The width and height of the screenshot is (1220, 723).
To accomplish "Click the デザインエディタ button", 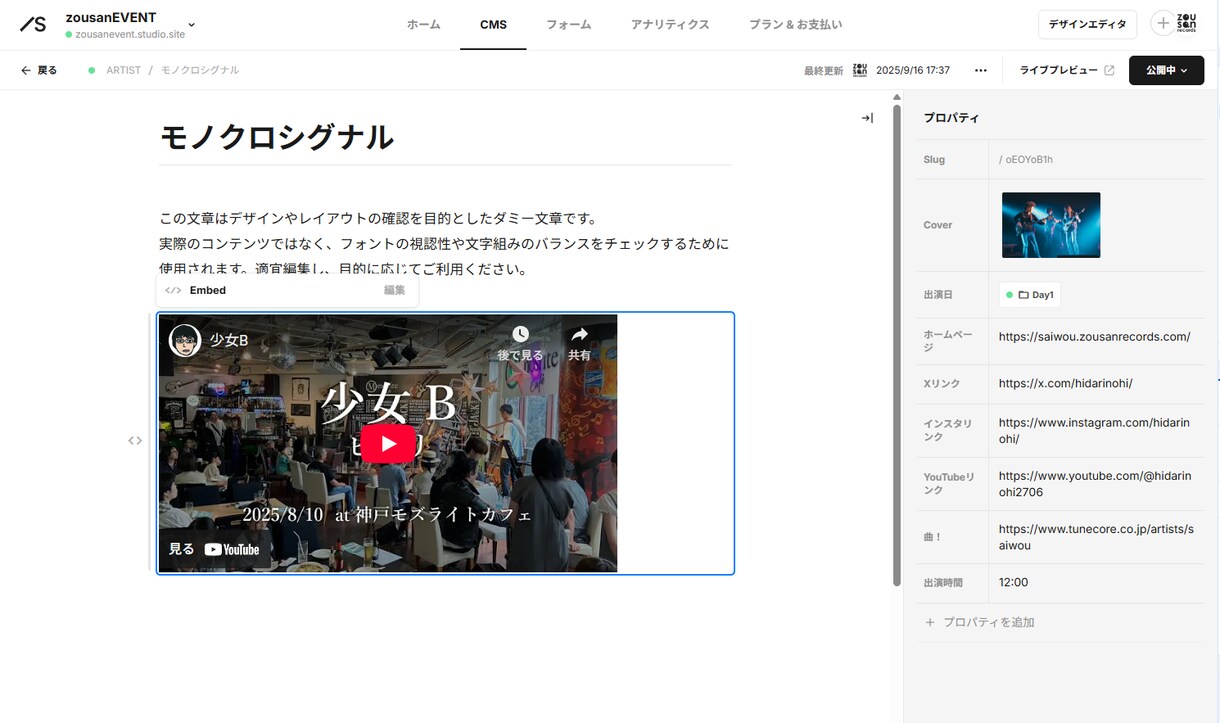I will 1087,24.
